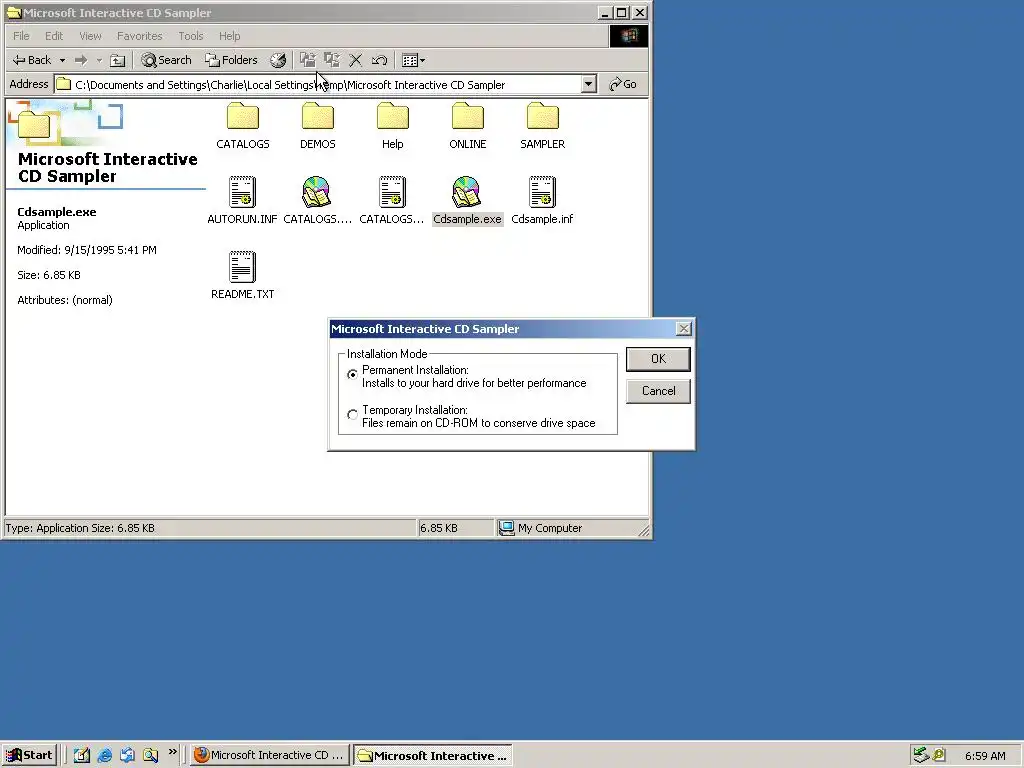Click 'Attributes: (normal)' text
This screenshot has width=1024, height=768.
click(x=65, y=300)
